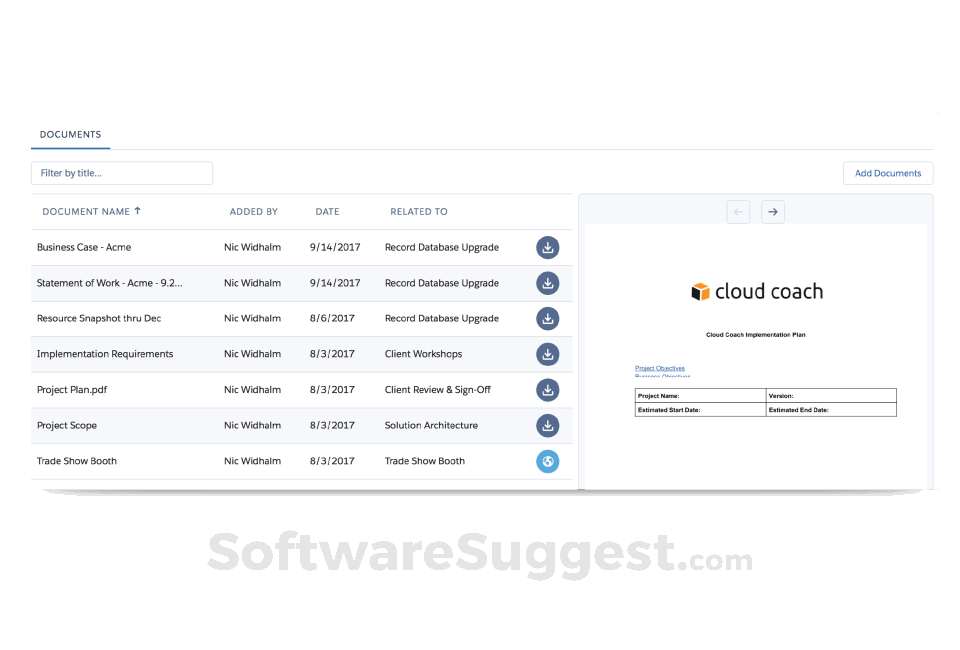
Task: Click the Cloud Coach logo in the preview
Action: 757,291
